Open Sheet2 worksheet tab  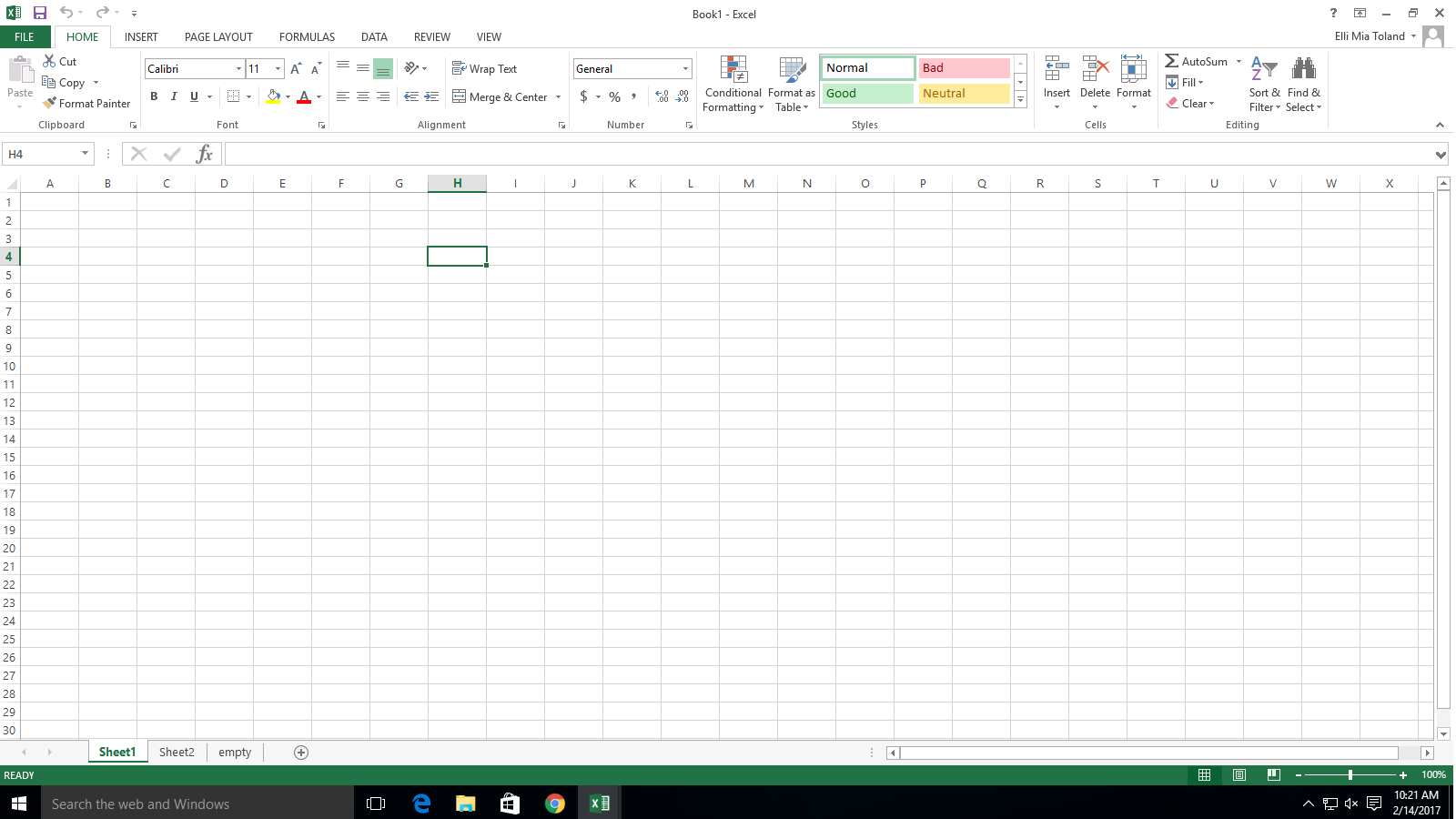[x=177, y=752]
